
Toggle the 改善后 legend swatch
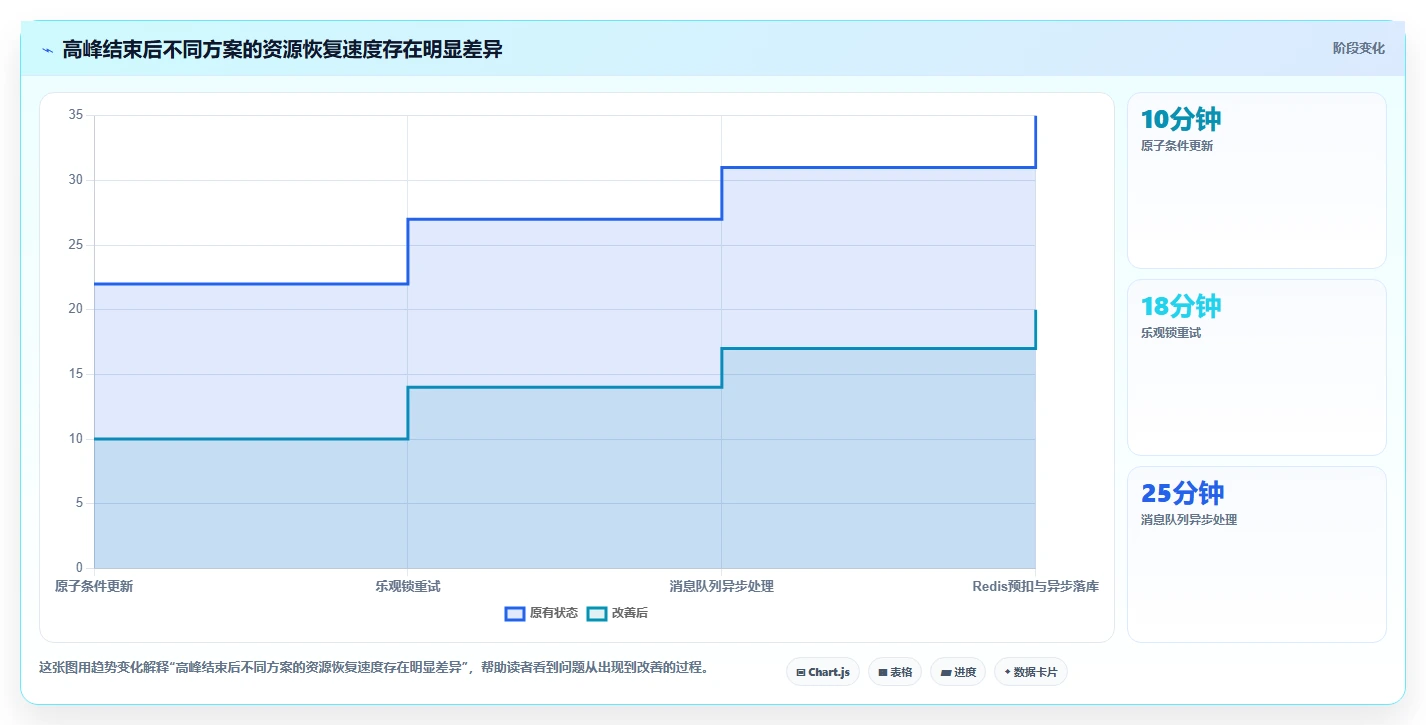[597, 613]
